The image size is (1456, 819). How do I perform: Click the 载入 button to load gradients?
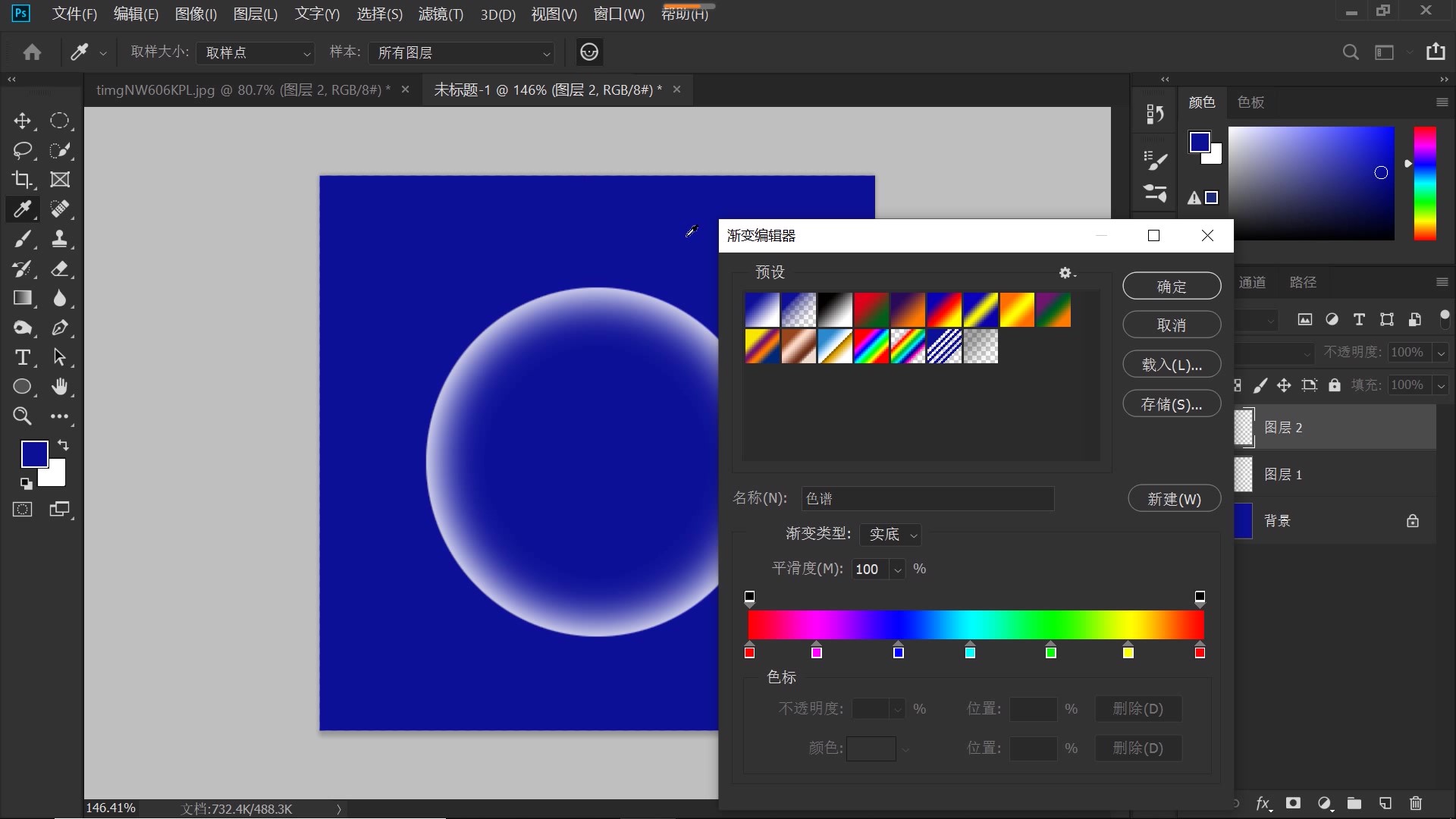click(x=1172, y=364)
